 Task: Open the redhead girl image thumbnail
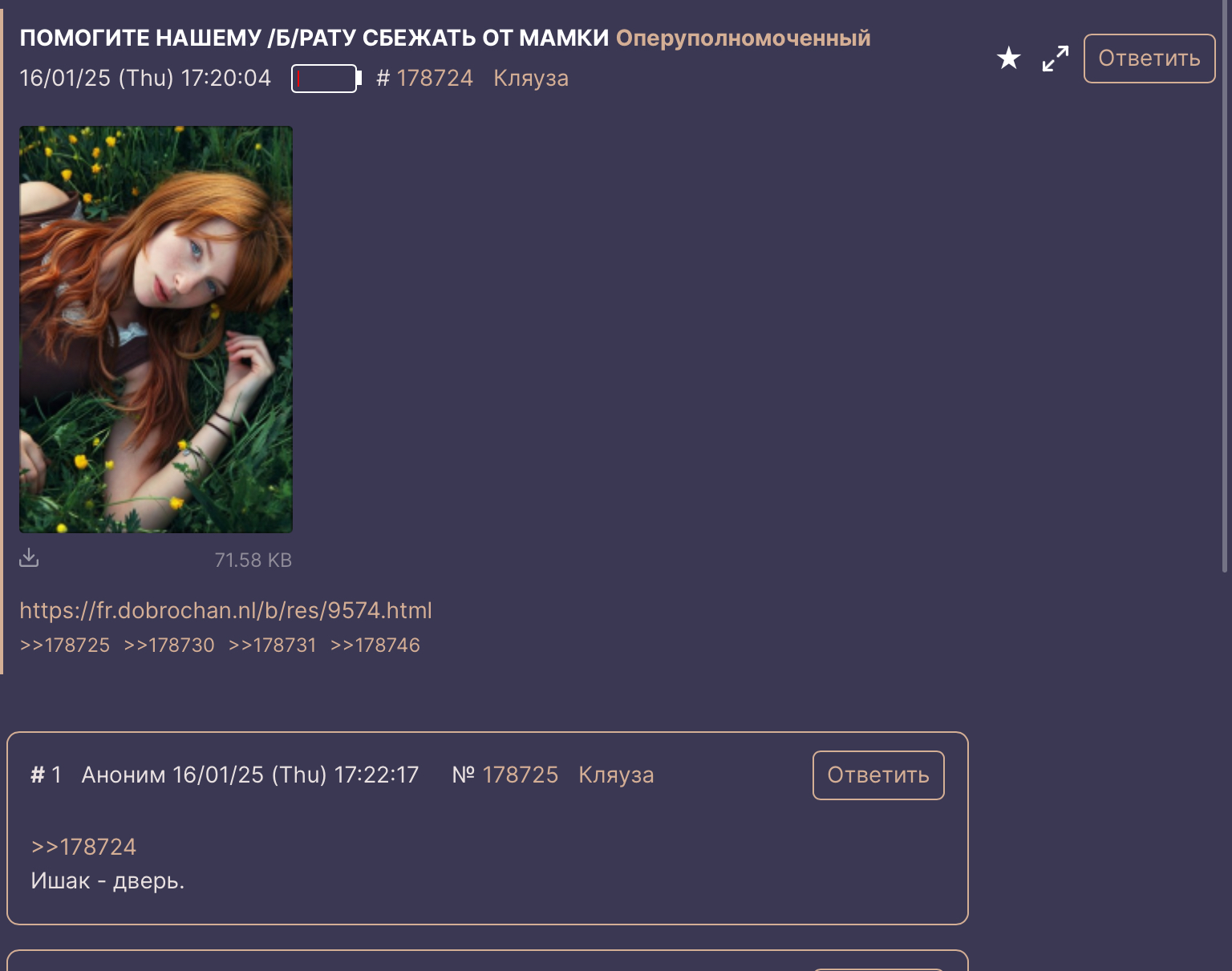(156, 330)
